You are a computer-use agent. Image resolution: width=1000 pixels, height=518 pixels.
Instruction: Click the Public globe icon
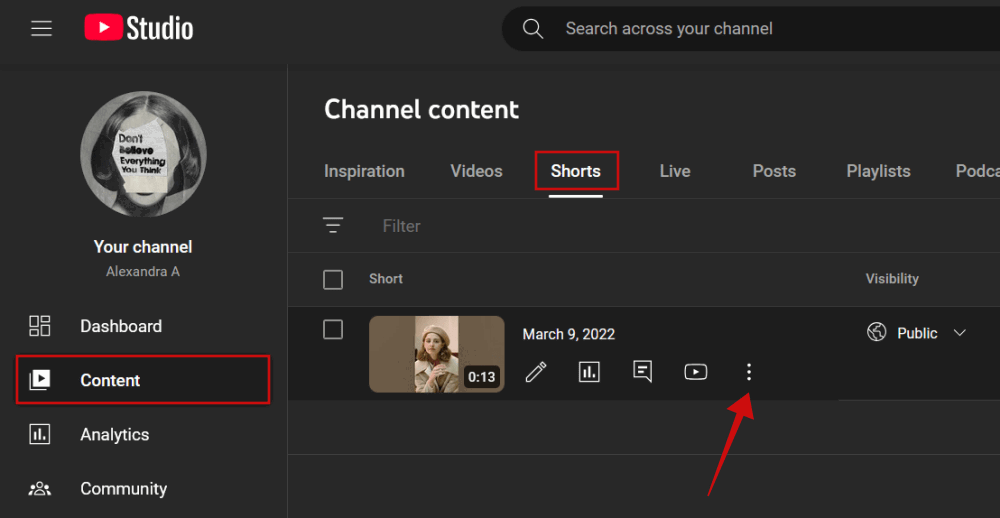(877, 332)
